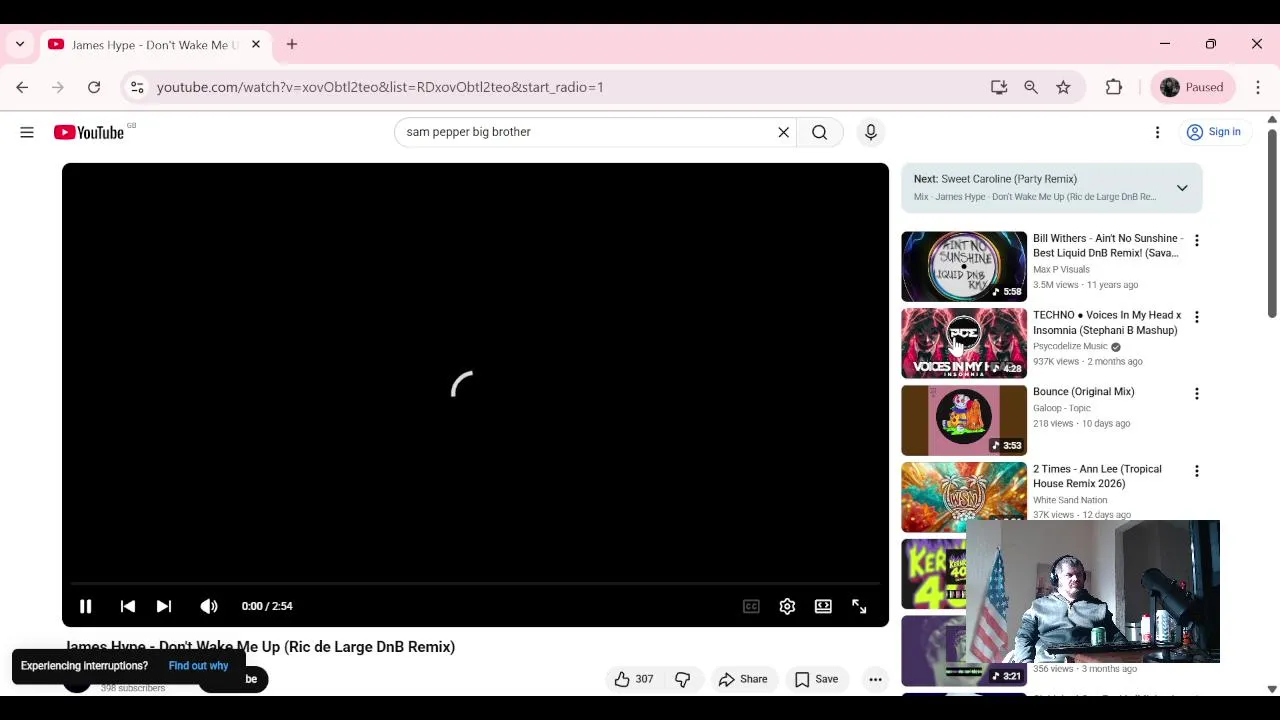Toggle subtitles closed captions
1280x720 pixels.
coord(751,606)
